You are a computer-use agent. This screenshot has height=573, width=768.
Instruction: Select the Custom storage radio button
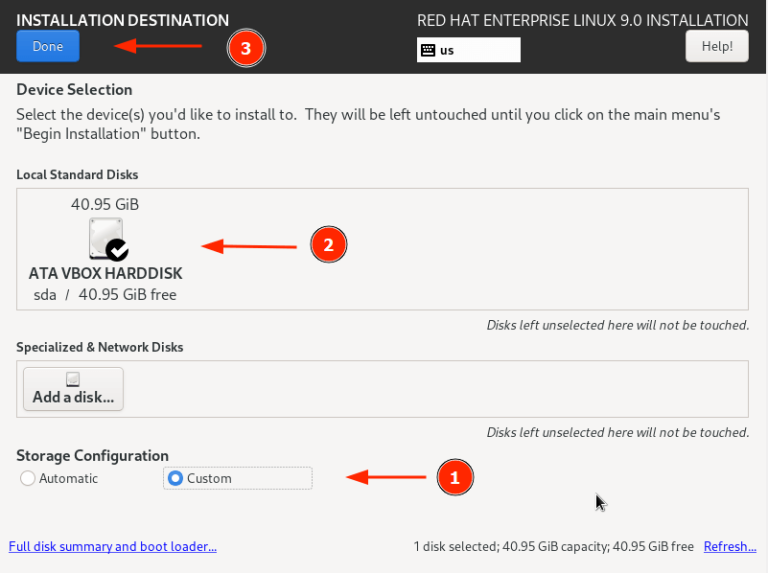(176, 479)
